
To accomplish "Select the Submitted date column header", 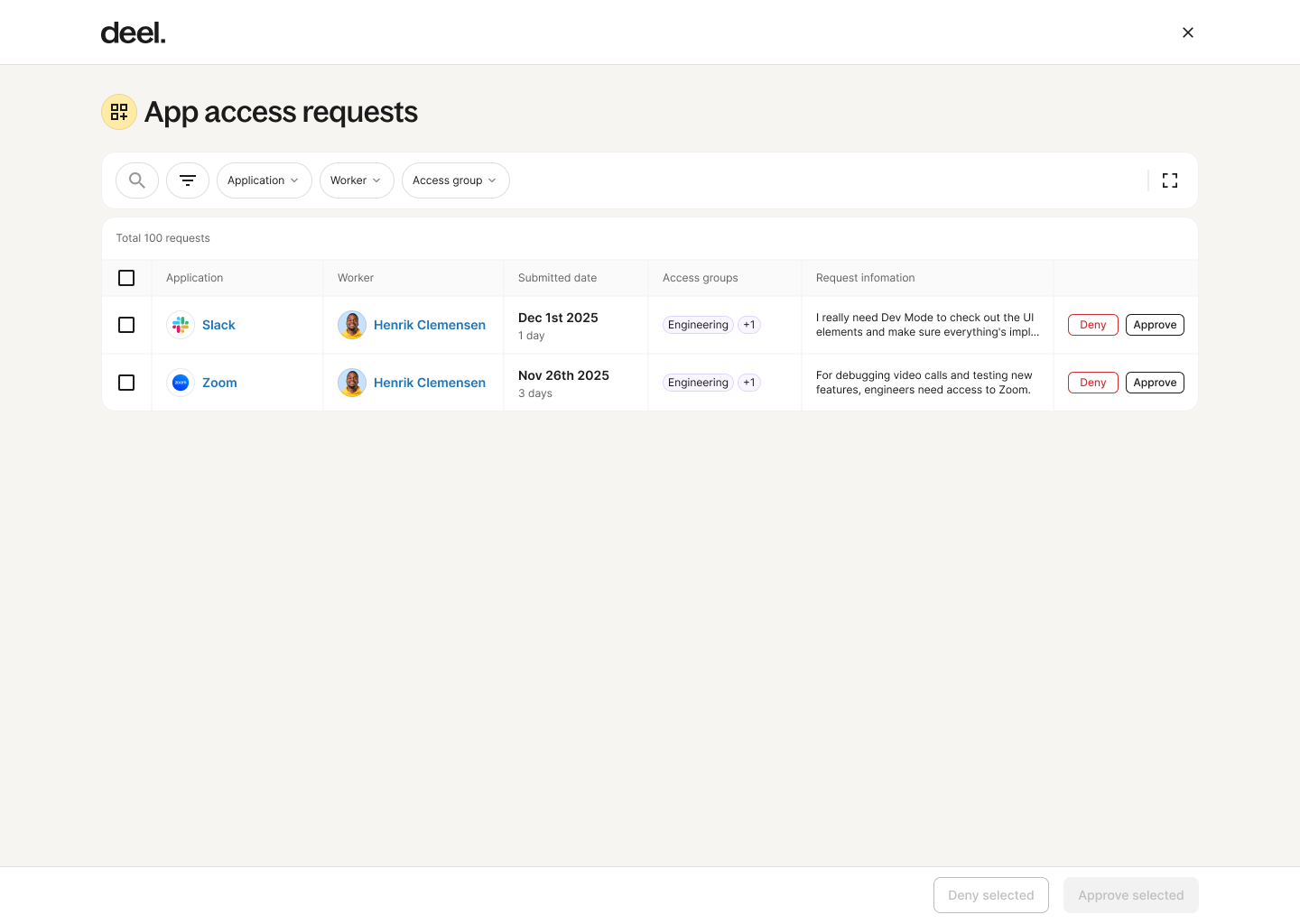I will point(557,278).
